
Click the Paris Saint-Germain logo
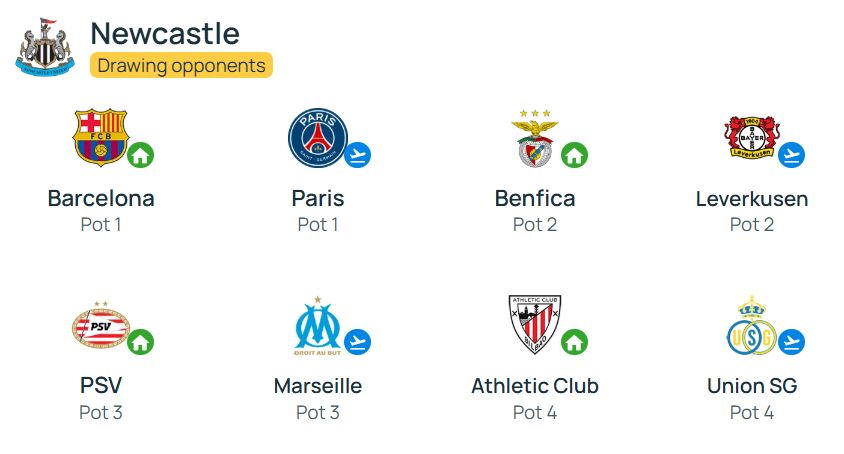[318, 137]
